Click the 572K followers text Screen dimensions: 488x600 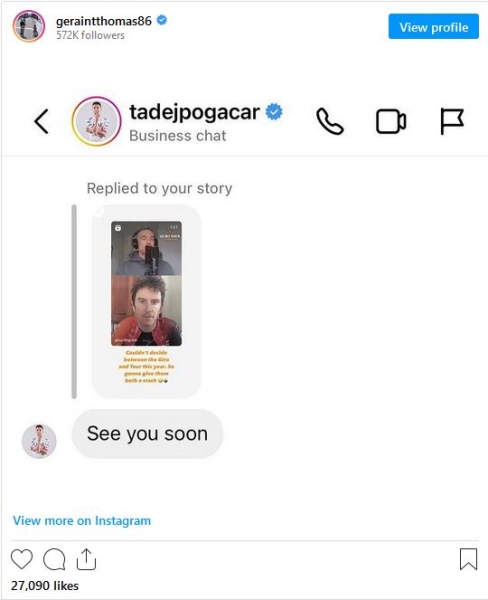(90, 35)
